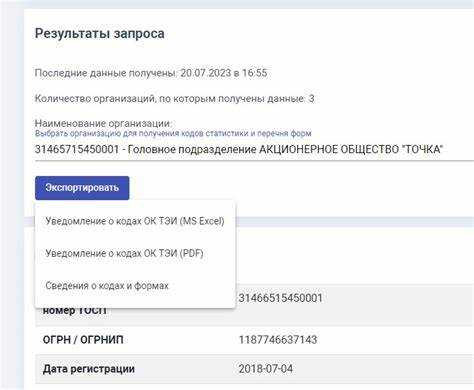This screenshot has height=390, width=474.
Task: Choose Уведомление о кодах ОК ТЭИ (MS Excel)
Action: (135, 221)
